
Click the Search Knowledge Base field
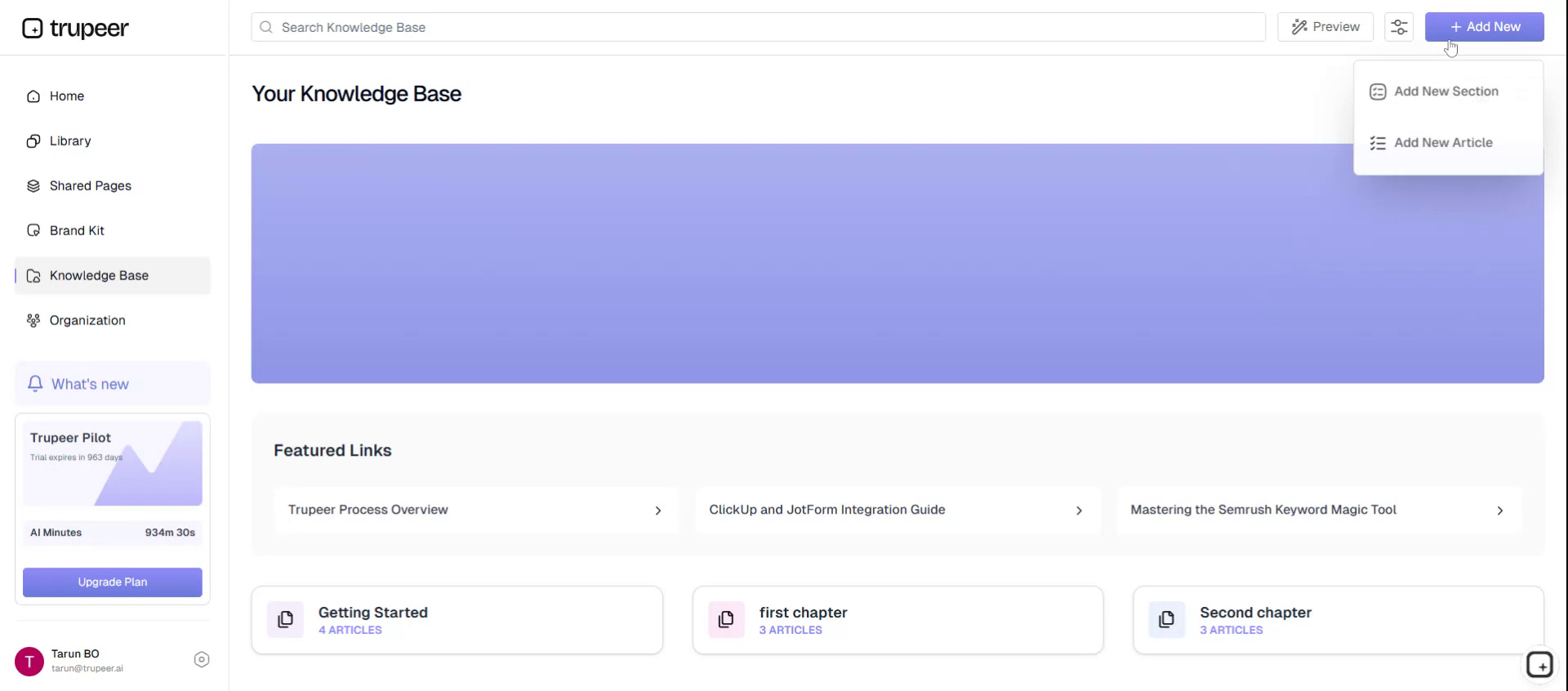(x=759, y=27)
